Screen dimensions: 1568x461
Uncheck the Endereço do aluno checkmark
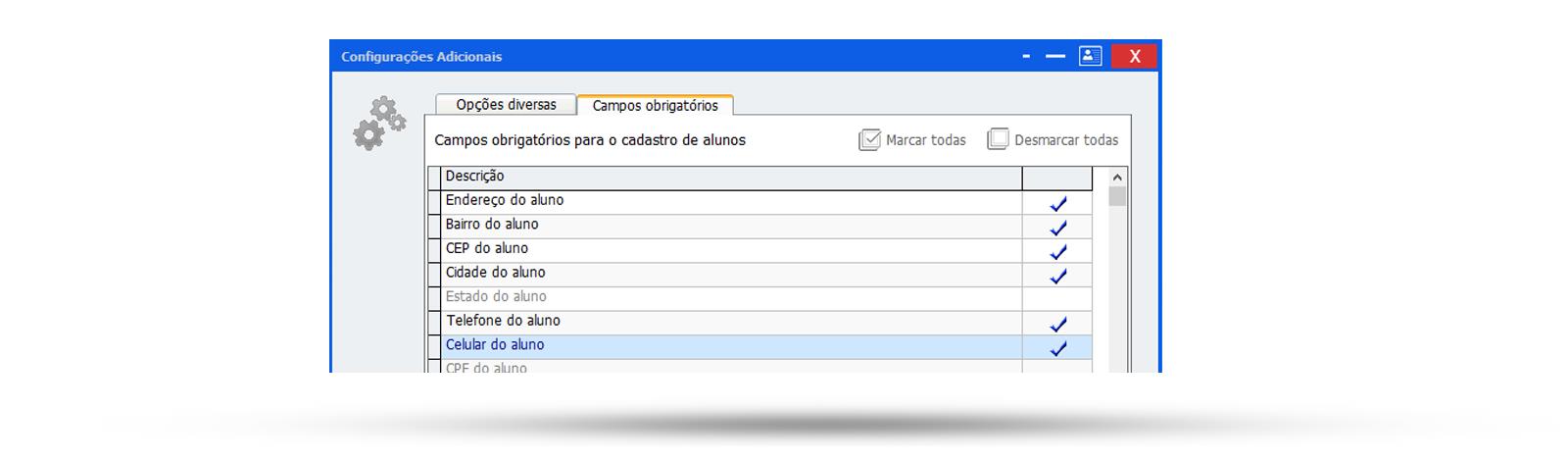(x=1057, y=203)
